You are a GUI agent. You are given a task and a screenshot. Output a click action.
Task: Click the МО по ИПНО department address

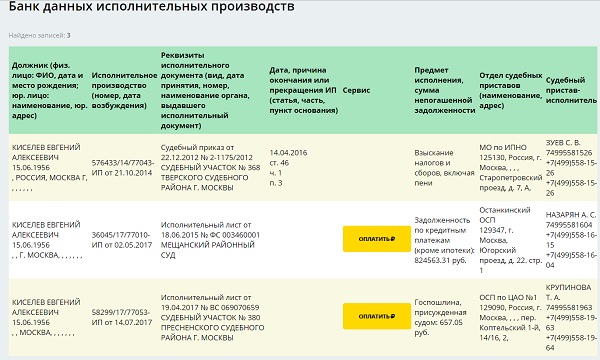(x=510, y=168)
